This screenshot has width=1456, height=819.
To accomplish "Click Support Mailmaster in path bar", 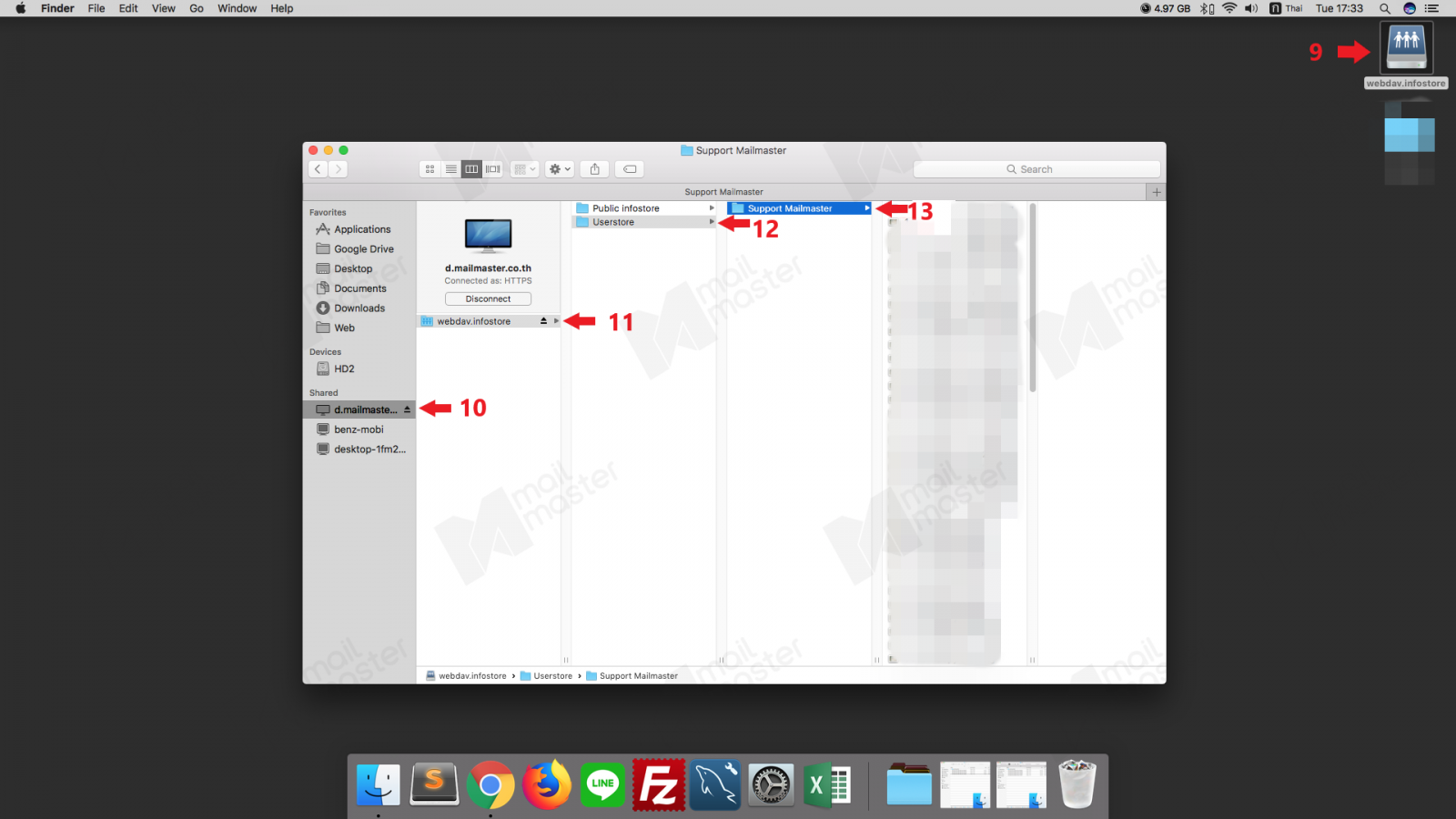I will pos(632,676).
